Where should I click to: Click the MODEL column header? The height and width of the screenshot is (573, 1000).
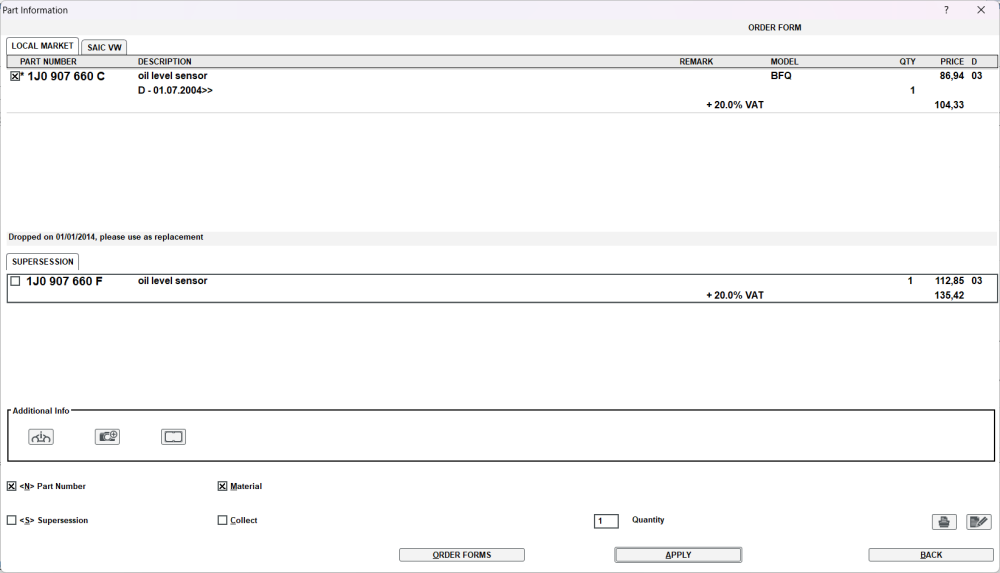point(784,62)
